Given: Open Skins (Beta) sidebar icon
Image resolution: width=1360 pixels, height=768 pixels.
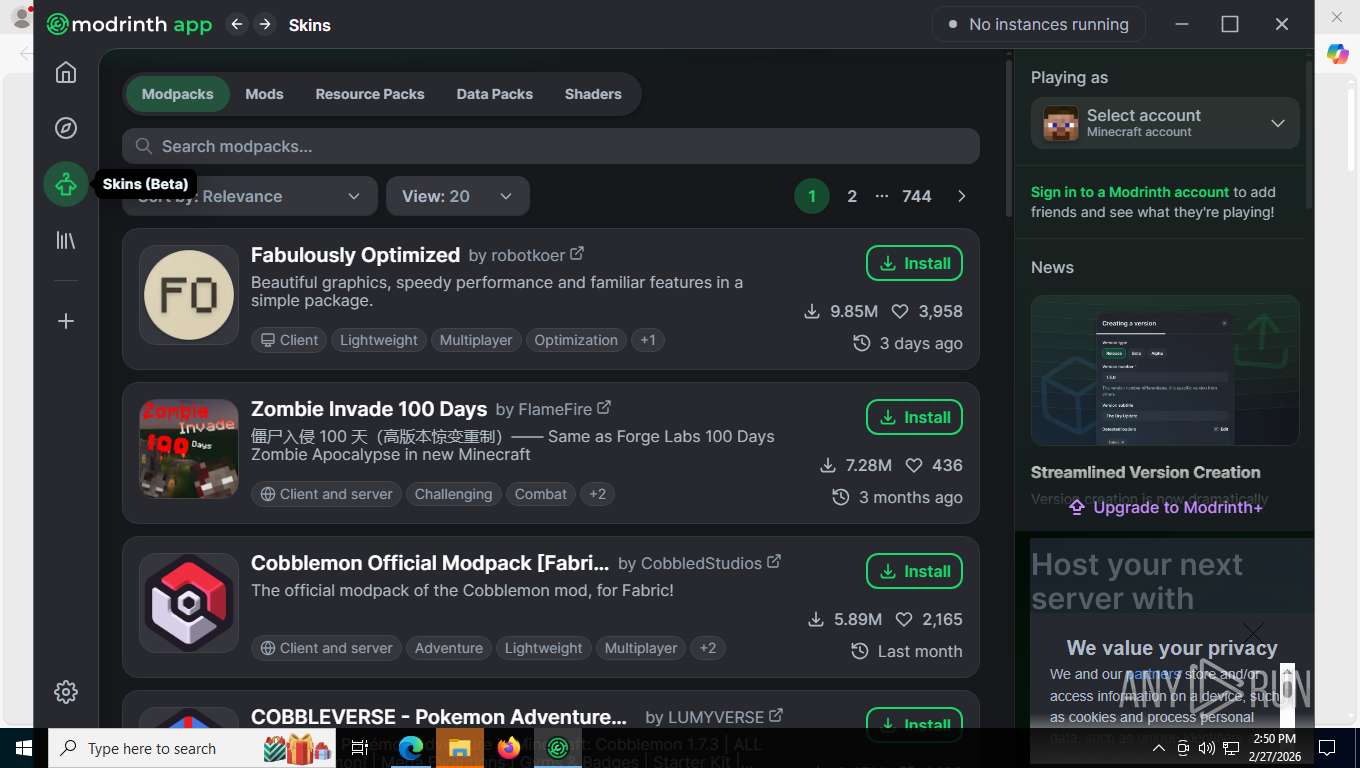Looking at the screenshot, I should pos(66,184).
